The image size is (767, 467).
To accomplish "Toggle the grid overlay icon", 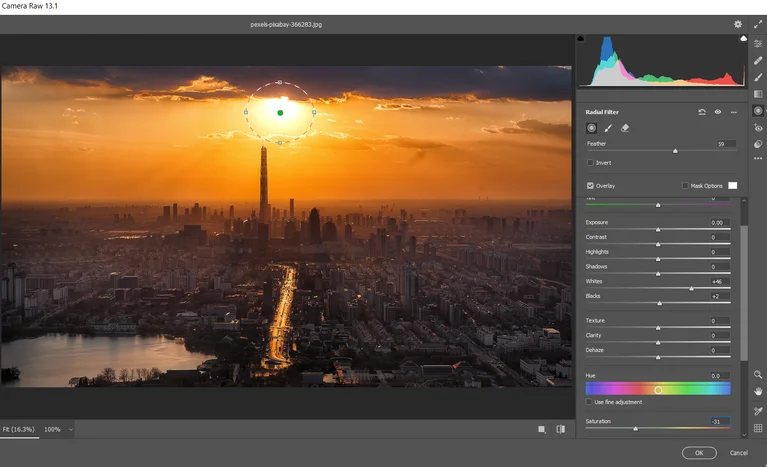I will [x=758, y=428].
